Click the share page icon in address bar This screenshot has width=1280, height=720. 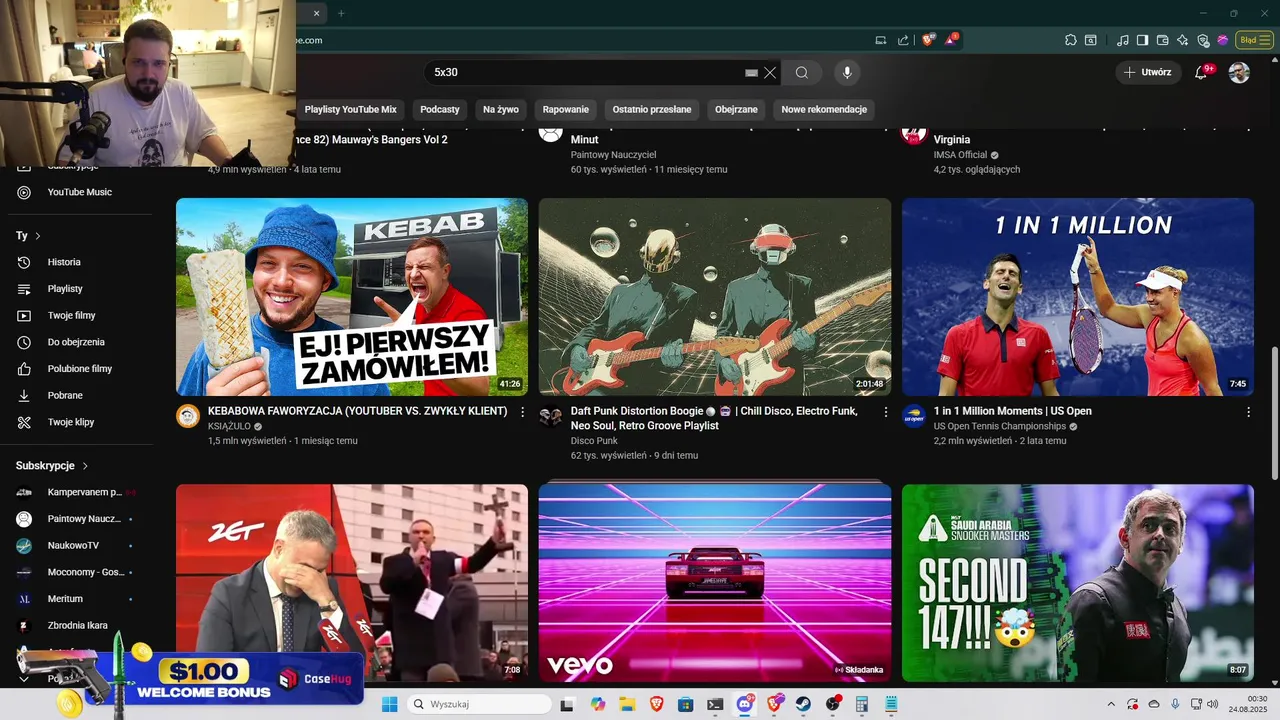[903, 40]
